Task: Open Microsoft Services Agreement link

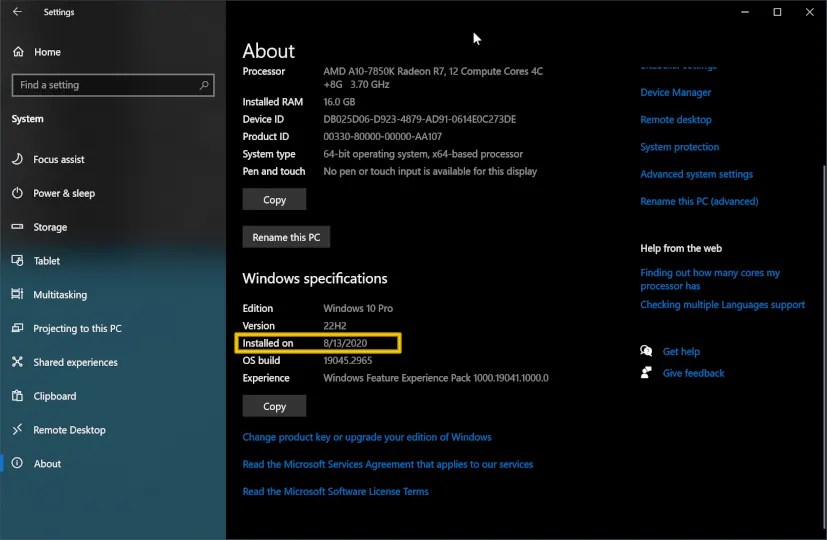Action: [x=388, y=464]
